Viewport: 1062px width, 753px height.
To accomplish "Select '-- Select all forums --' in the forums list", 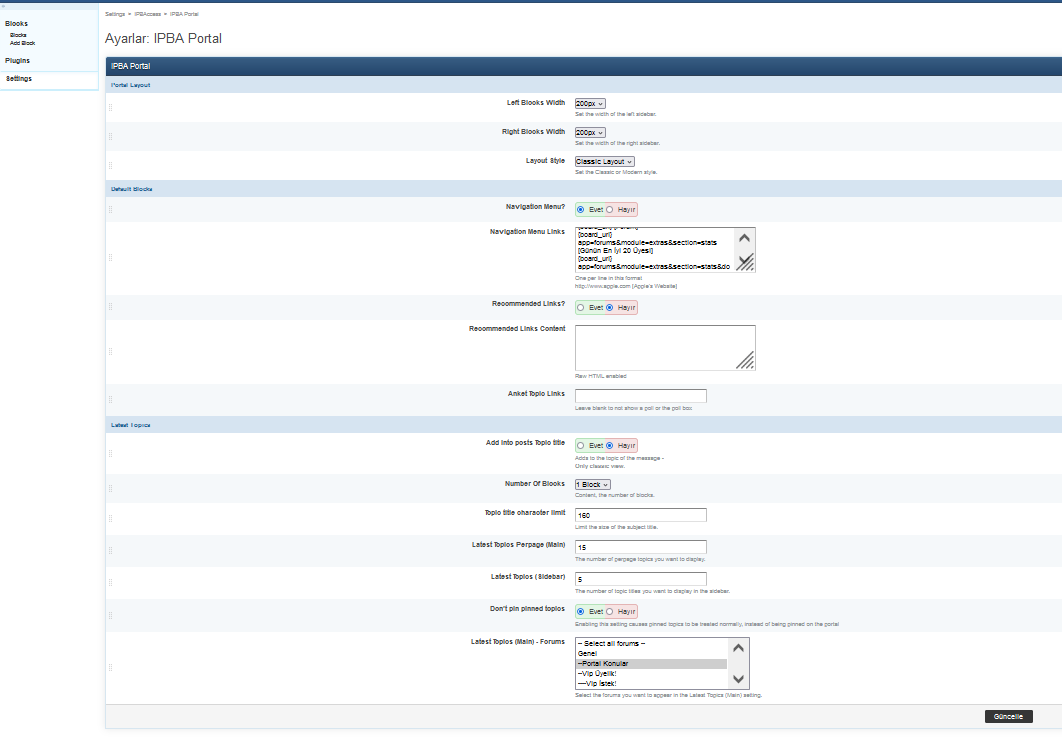I will 652,644.
